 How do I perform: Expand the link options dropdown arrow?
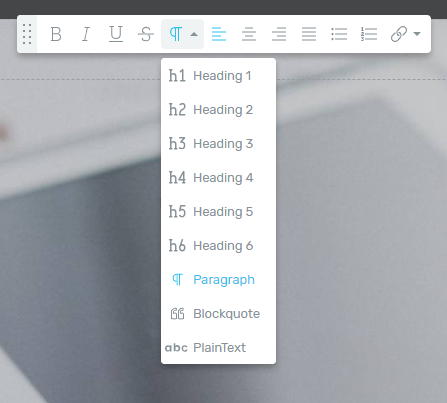pyautogui.click(x=417, y=34)
